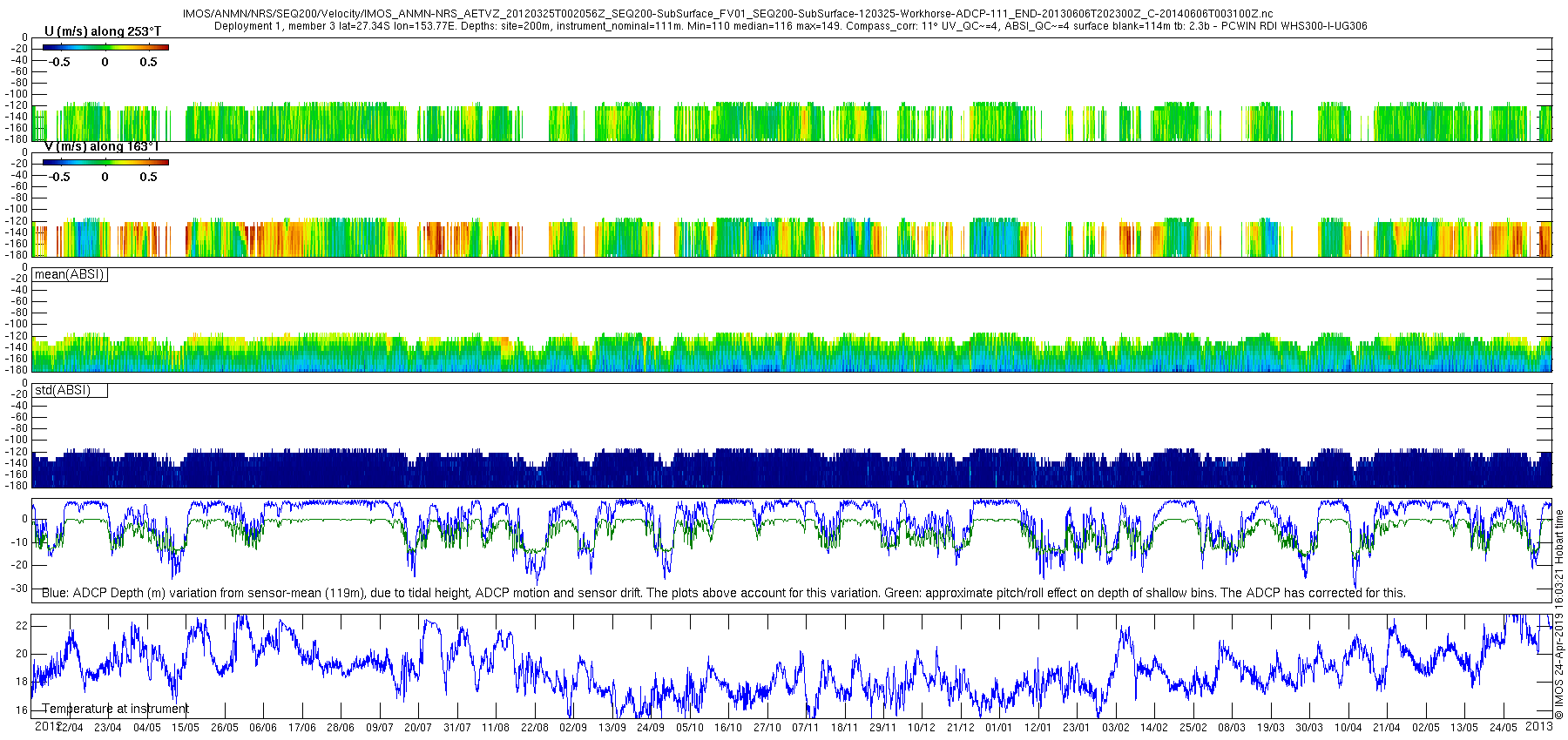This screenshot has height=740, width=1568.
Task: Click the 'Deployment 1, member 3' metadata line
Action: point(790,26)
